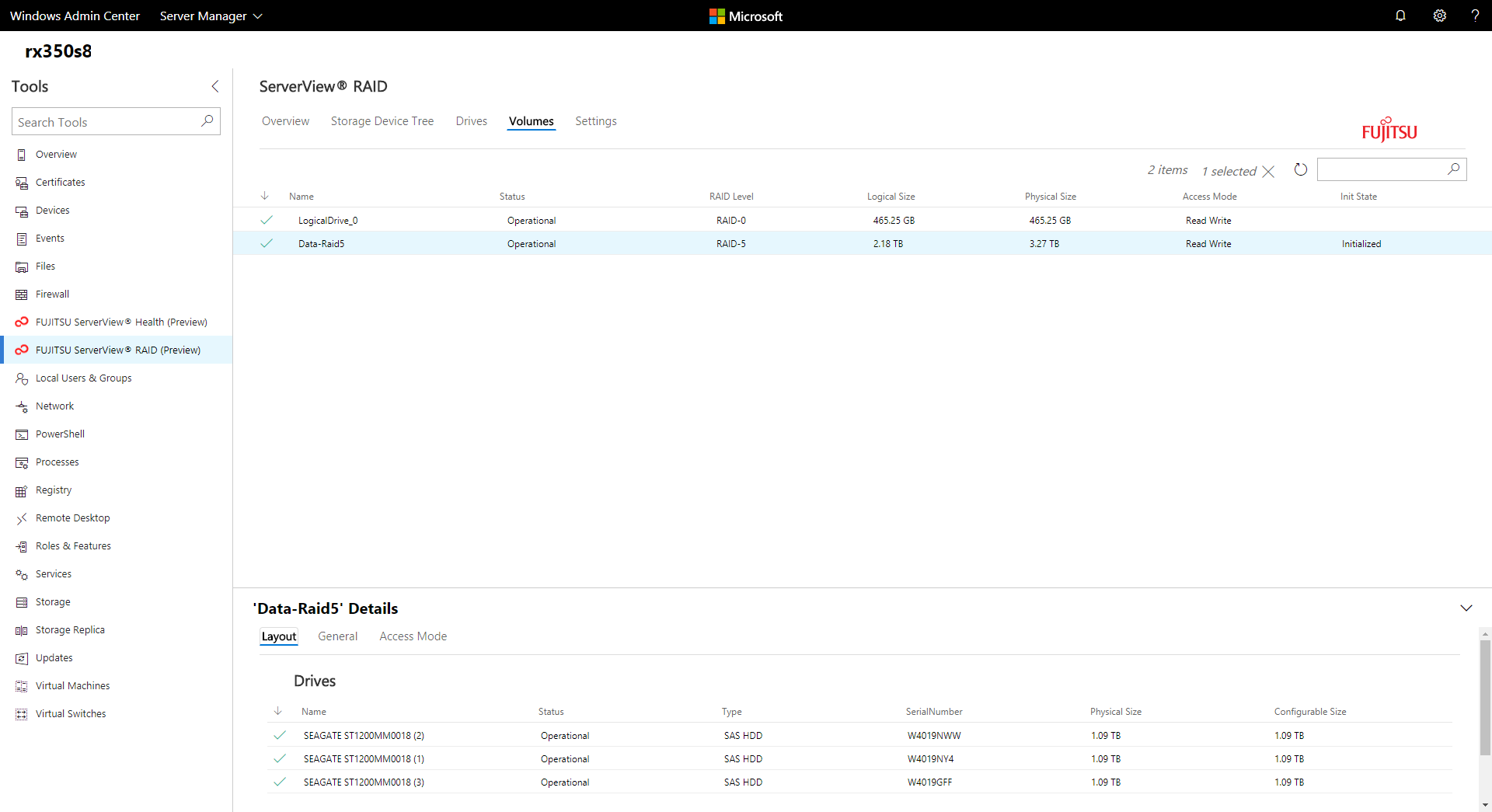
Task: Sort drives by Configurable Size column
Action: 1310,712
